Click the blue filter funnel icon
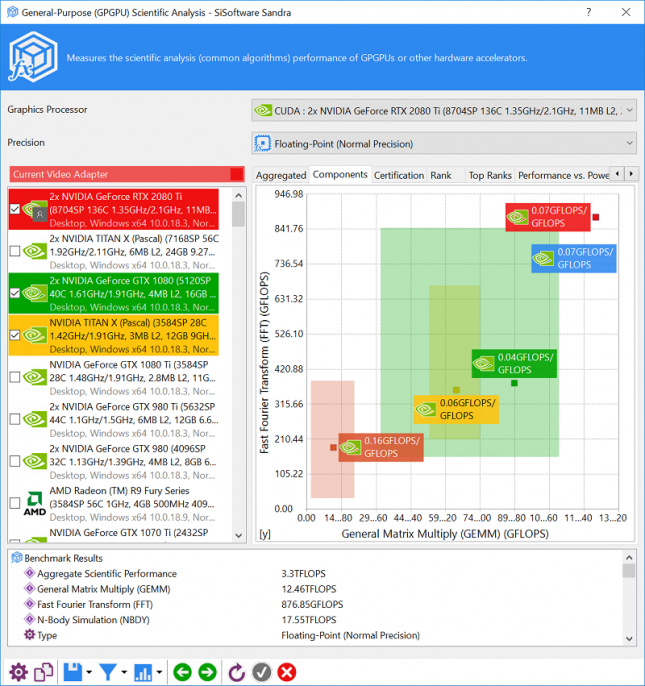Viewport: 645px width, 686px height. (108, 672)
